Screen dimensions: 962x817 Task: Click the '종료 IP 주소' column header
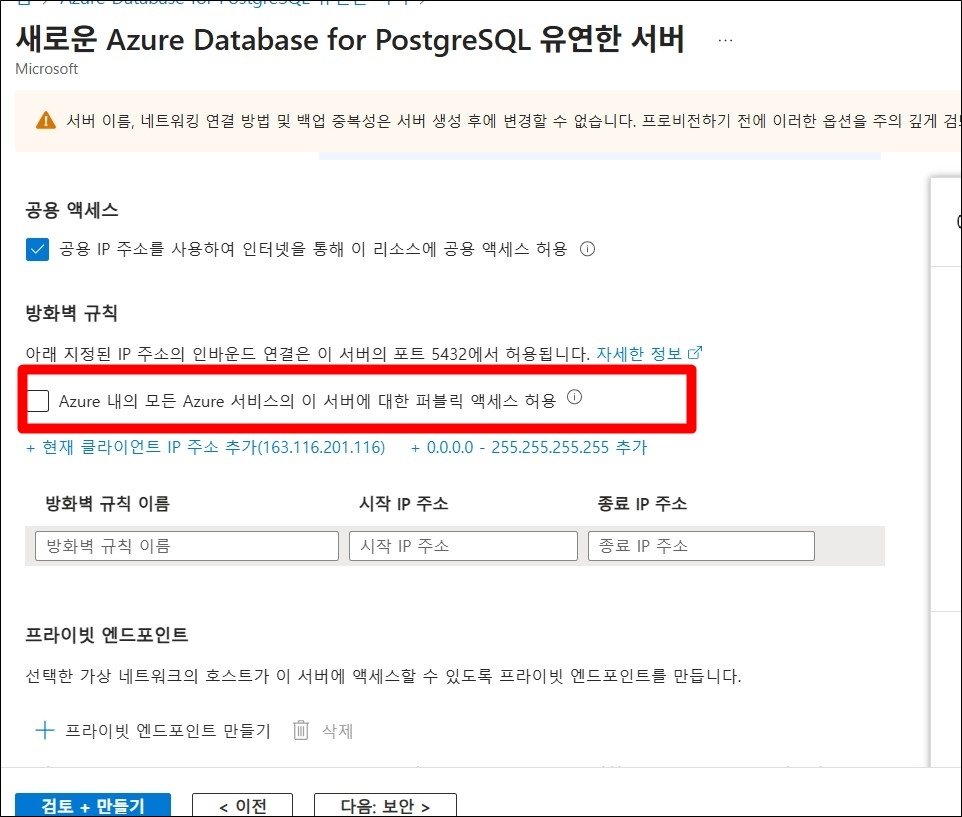tap(642, 504)
